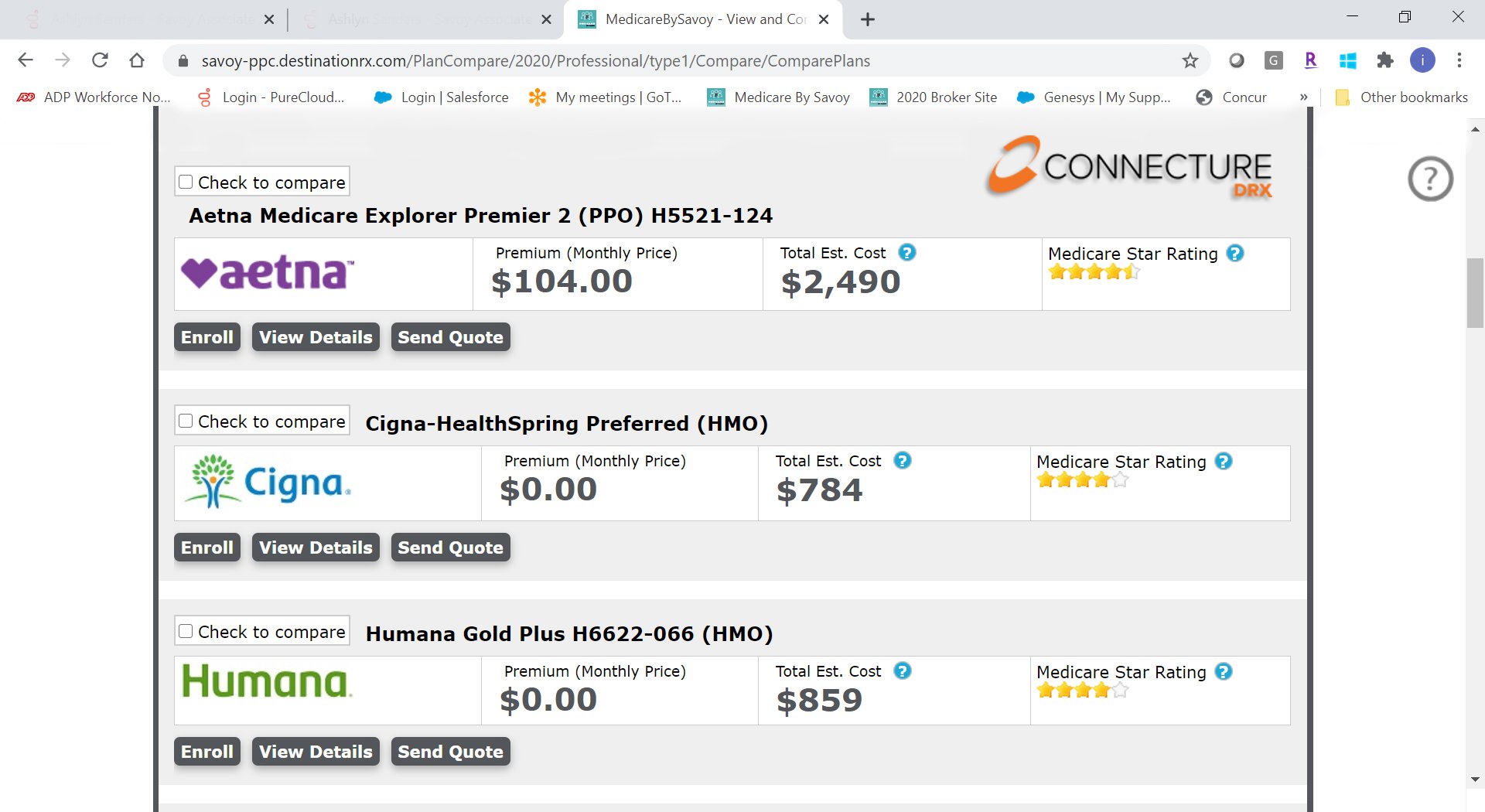Screen dimensions: 1485x812
Task: Enroll in the Aetna Medicare Explorer plan
Action: 207,337
